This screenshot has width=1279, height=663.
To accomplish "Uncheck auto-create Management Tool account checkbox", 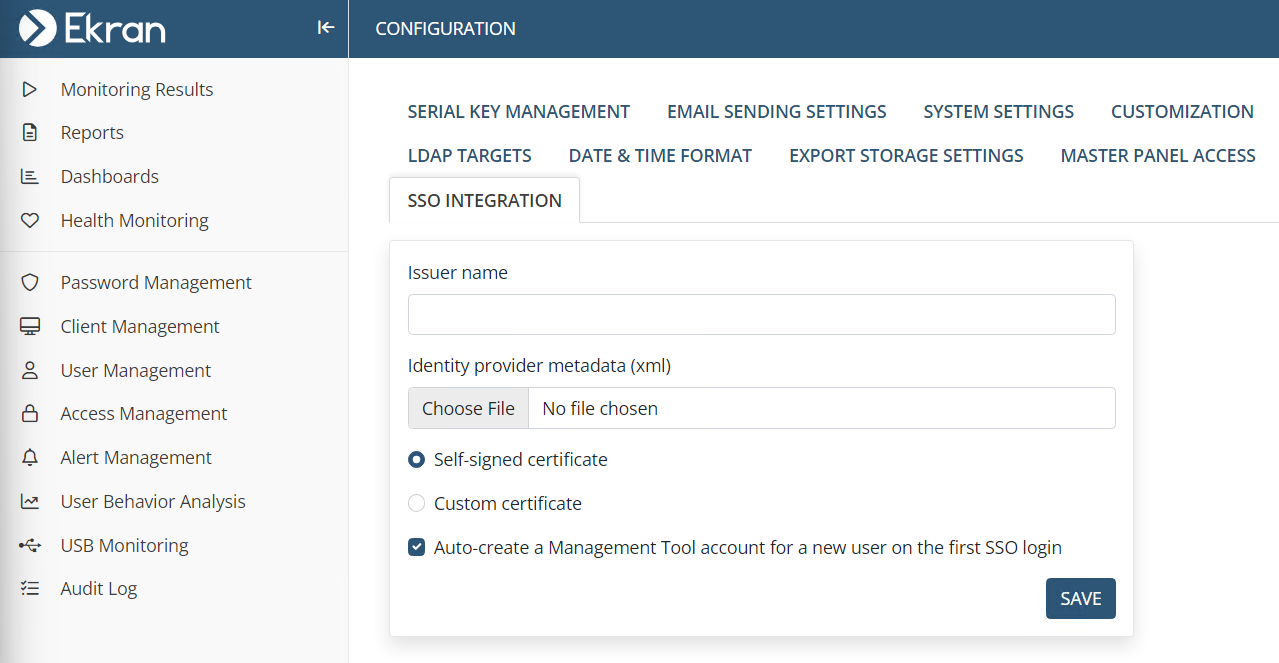I will tap(417, 548).
